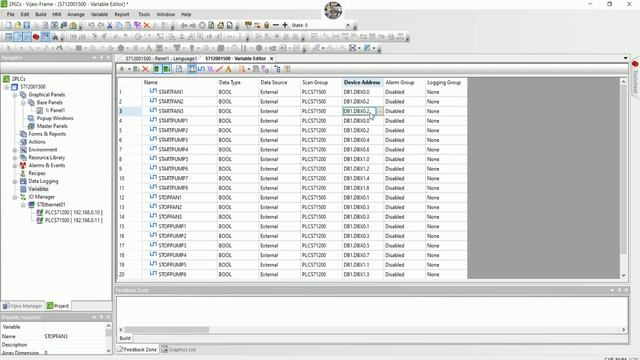Click the padlock icon beside the minus sign

tap(267, 25)
